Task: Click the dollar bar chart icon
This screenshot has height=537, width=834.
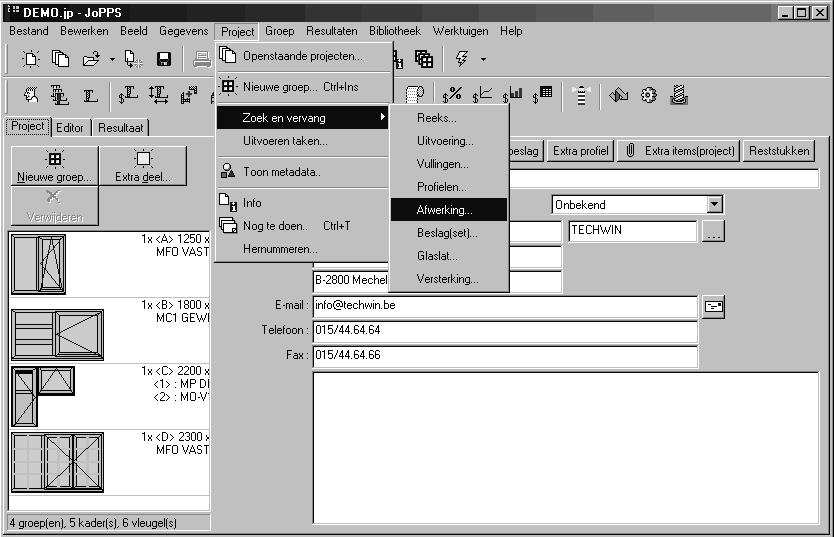Action: [x=513, y=95]
